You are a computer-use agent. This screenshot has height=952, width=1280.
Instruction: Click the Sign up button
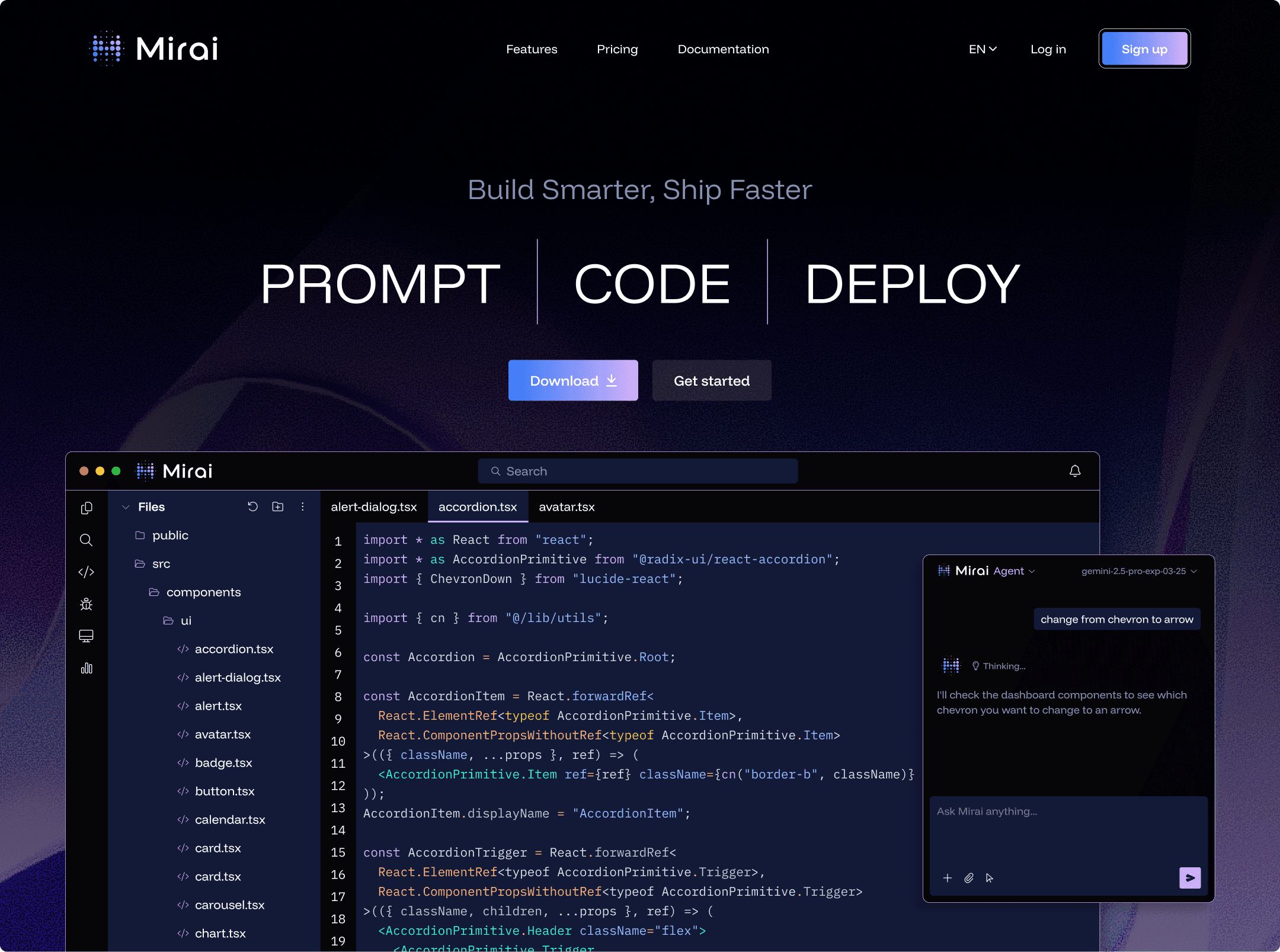click(1144, 49)
